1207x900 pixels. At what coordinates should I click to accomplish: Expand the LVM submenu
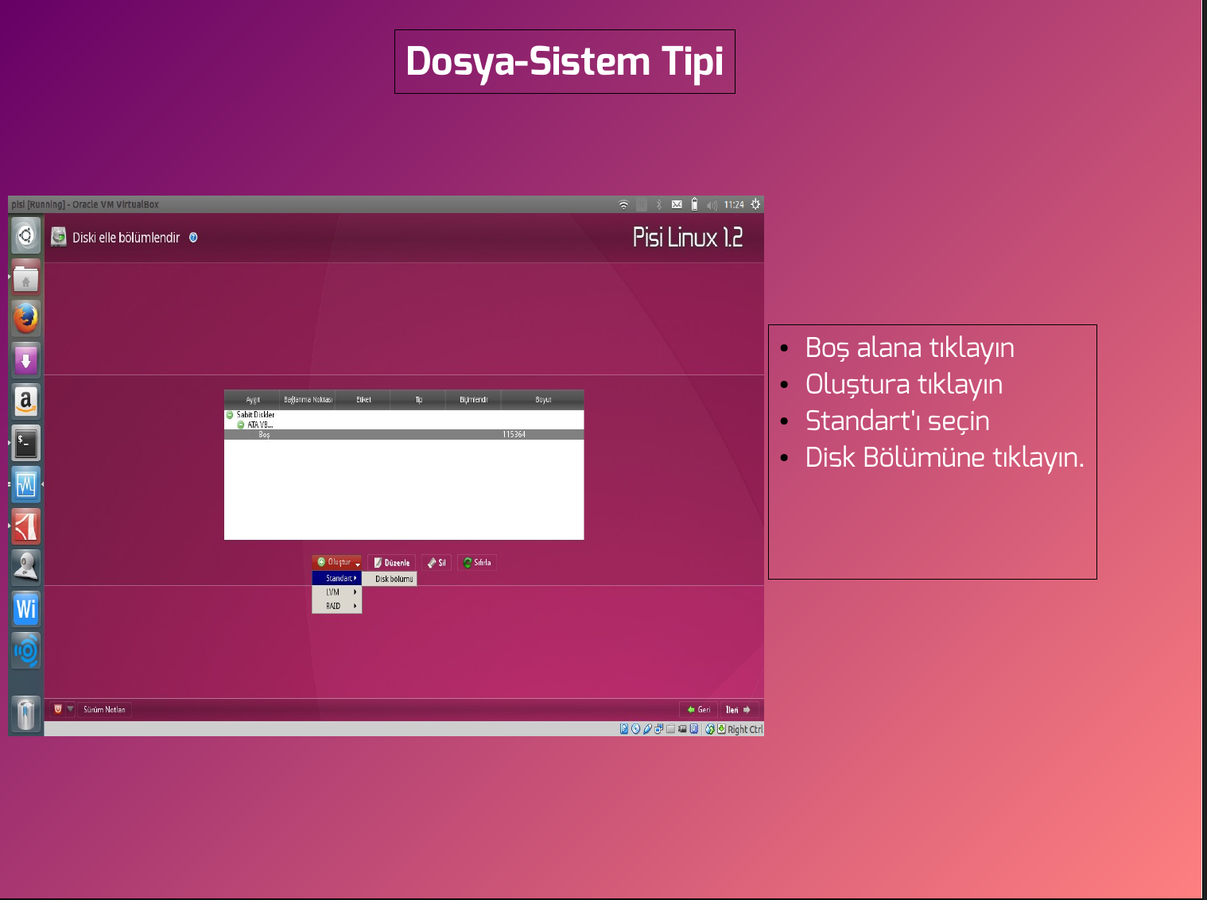[x=336, y=592]
